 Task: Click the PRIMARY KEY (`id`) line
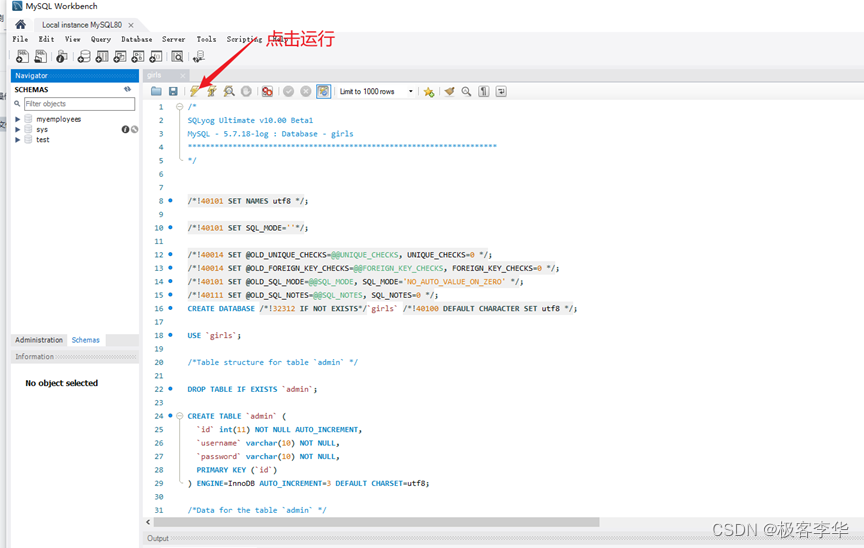click(236, 470)
